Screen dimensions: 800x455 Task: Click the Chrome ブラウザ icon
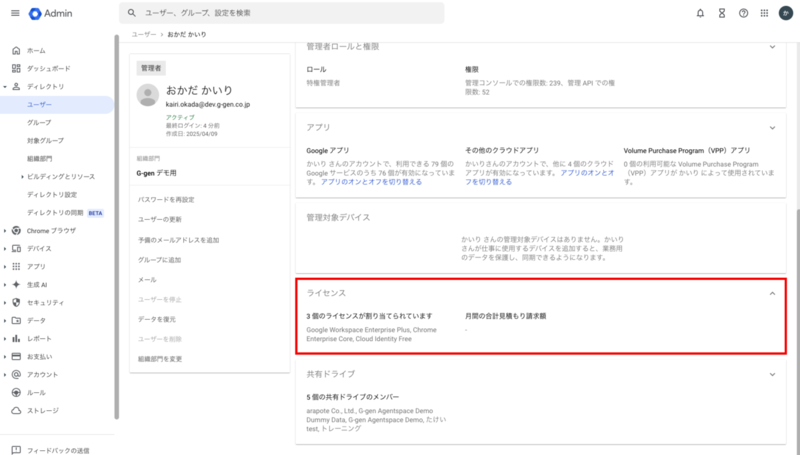tap(16, 231)
